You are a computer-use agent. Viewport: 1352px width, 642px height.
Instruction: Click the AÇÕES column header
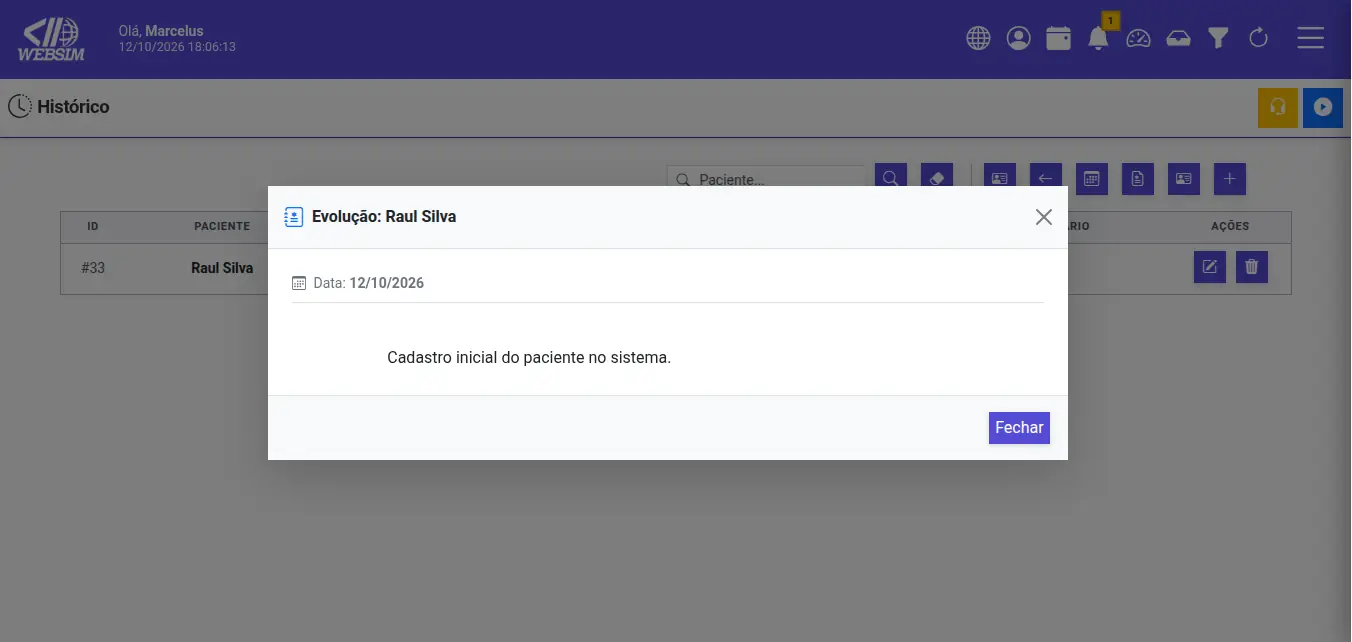(x=1230, y=226)
